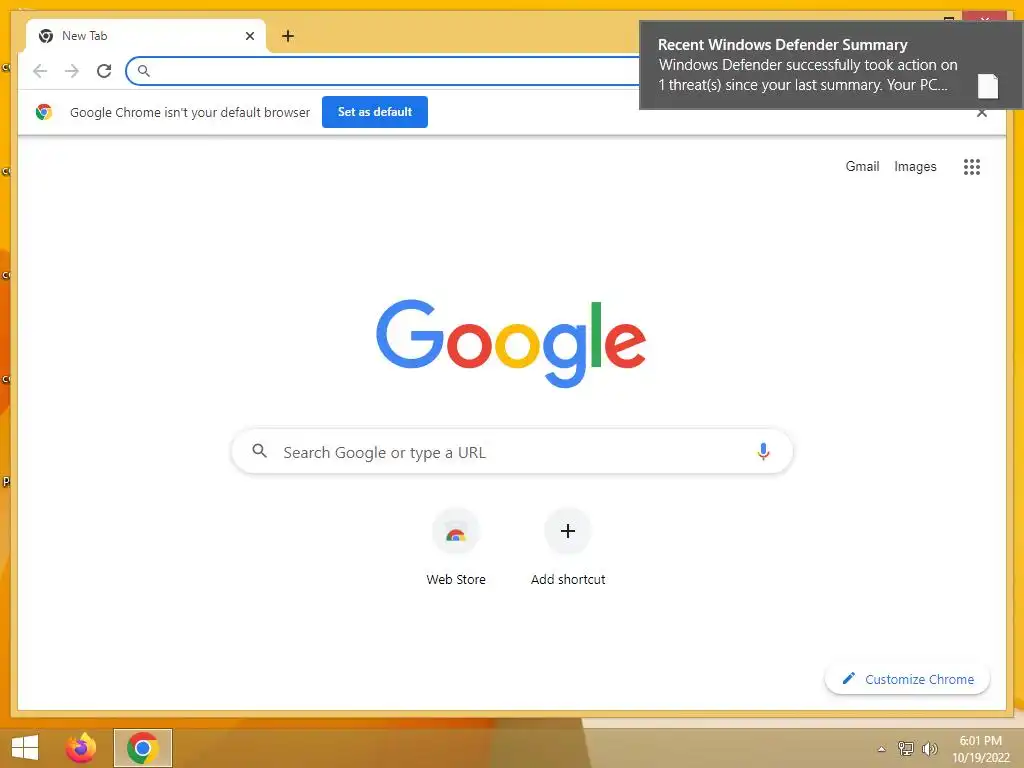Click the Google logo
This screenshot has height=768, width=1024.
point(511,344)
